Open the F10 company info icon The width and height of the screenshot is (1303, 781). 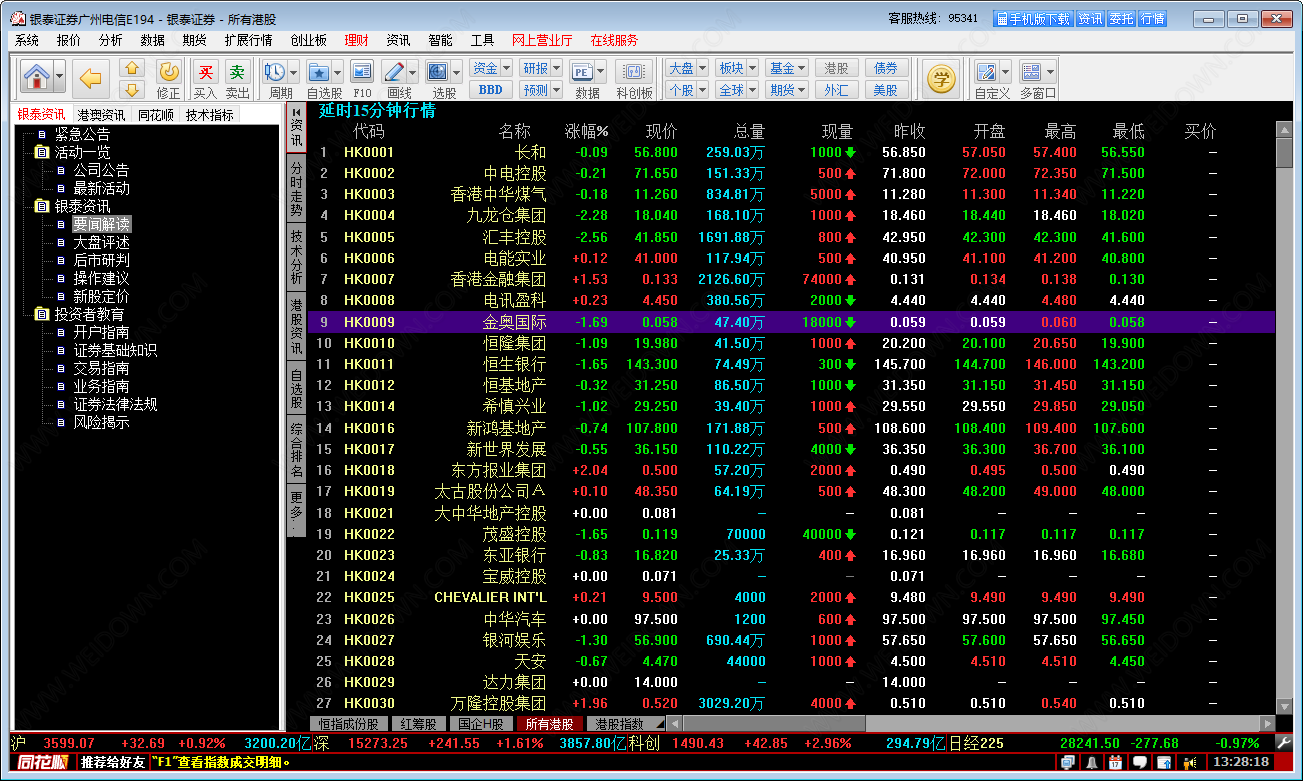[362, 72]
